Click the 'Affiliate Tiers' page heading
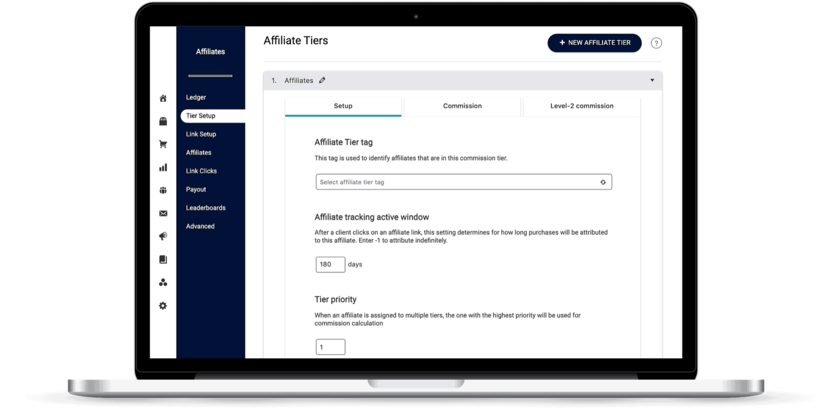Viewport: 839px width, 410px height. [296, 41]
